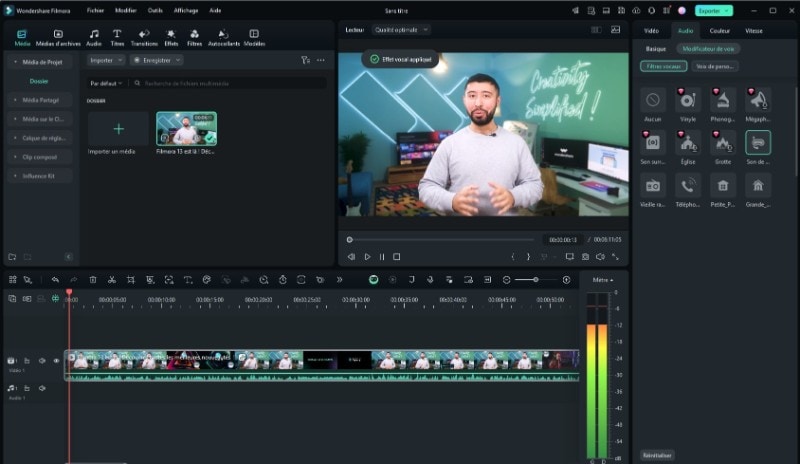
Task: Select the timeline crop tool
Action: 131,280
